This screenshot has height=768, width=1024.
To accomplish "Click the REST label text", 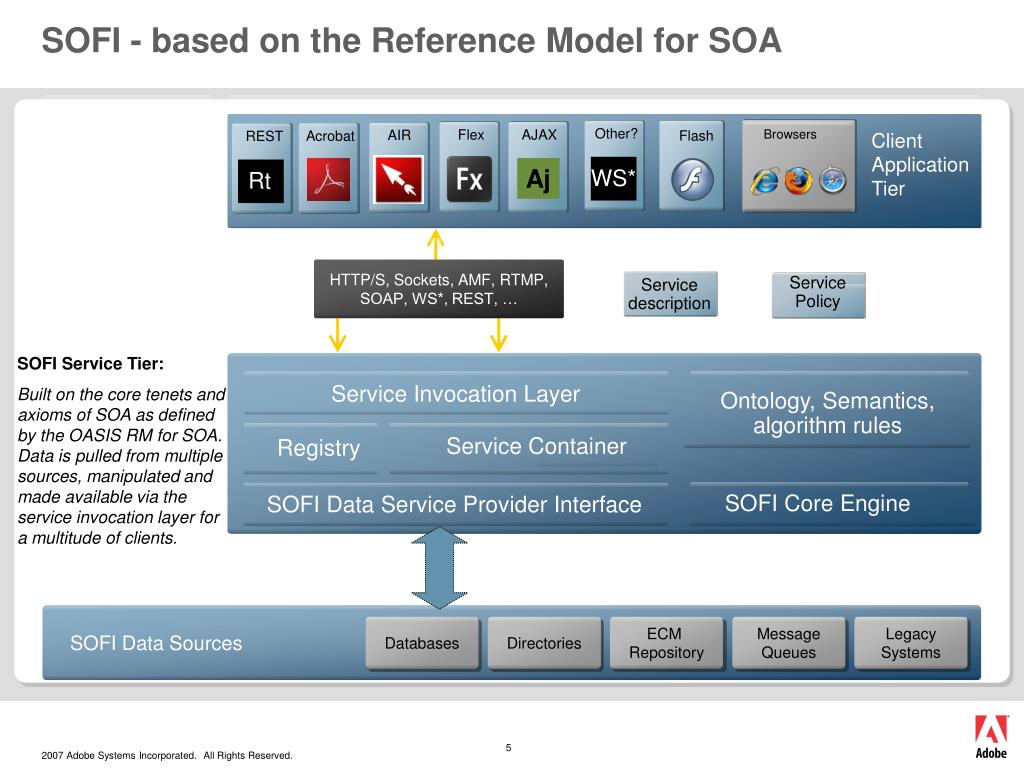I will [264, 136].
